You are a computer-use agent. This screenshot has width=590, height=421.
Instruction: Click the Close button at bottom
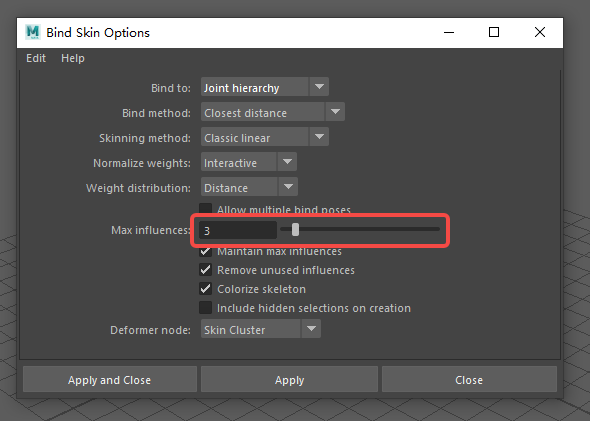(469, 379)
